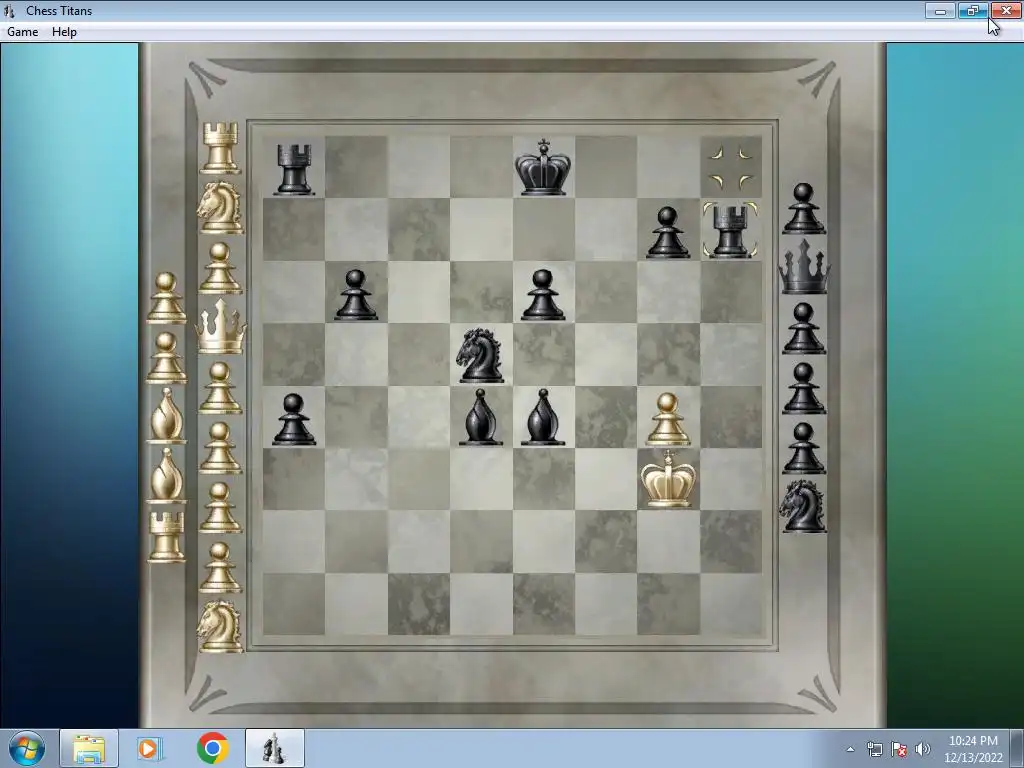Screen dimensions: 1024x768
Task: Select the black pawn on e6
Action: tap(543, 295)
